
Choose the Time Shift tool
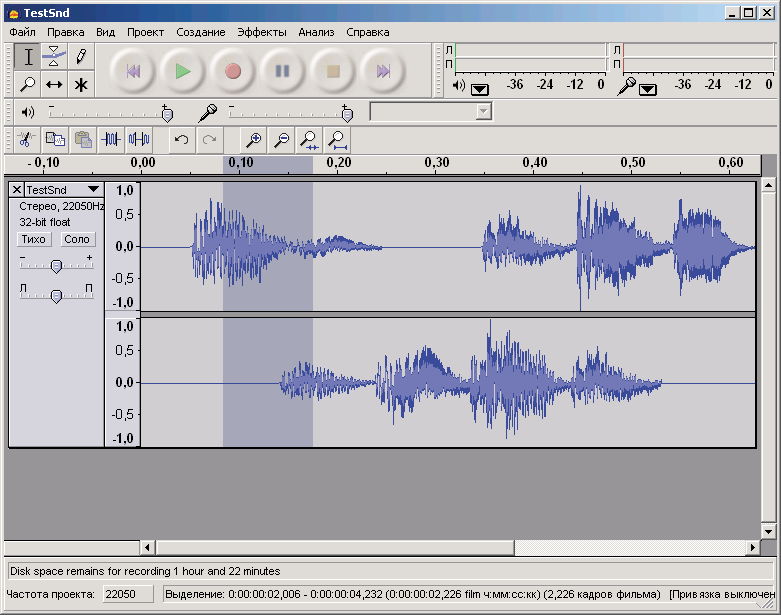[x=54, y=84]
